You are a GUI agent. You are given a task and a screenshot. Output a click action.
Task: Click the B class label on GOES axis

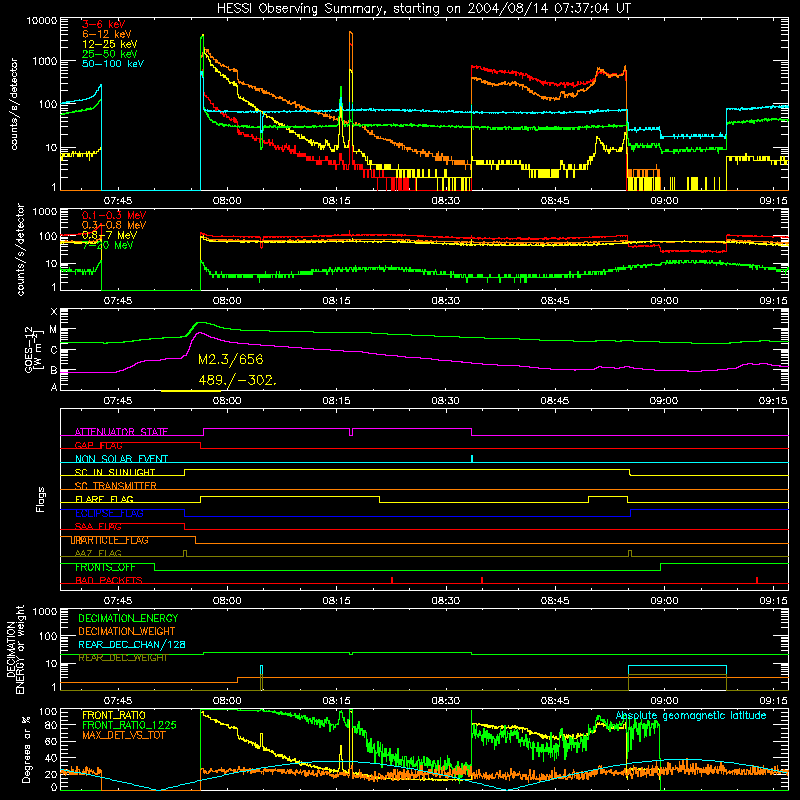54,371
